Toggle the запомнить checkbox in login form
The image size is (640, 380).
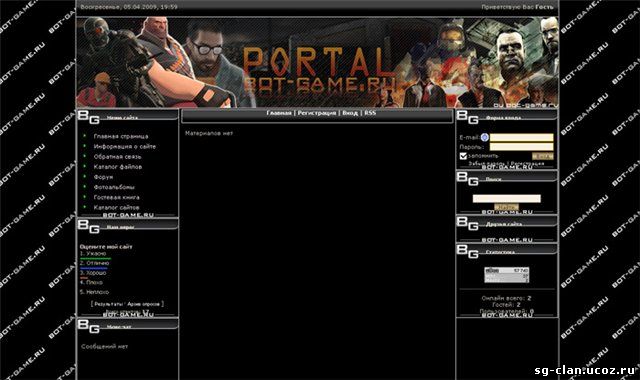pyautogui.click(x=463, y=156)
